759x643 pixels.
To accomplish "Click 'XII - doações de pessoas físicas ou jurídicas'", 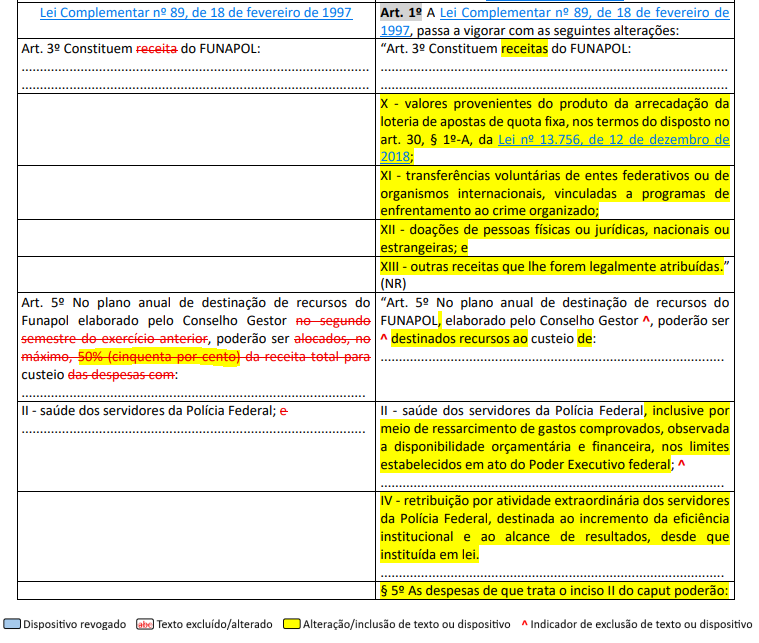I will pyautogui.click(x=513, y=230).
